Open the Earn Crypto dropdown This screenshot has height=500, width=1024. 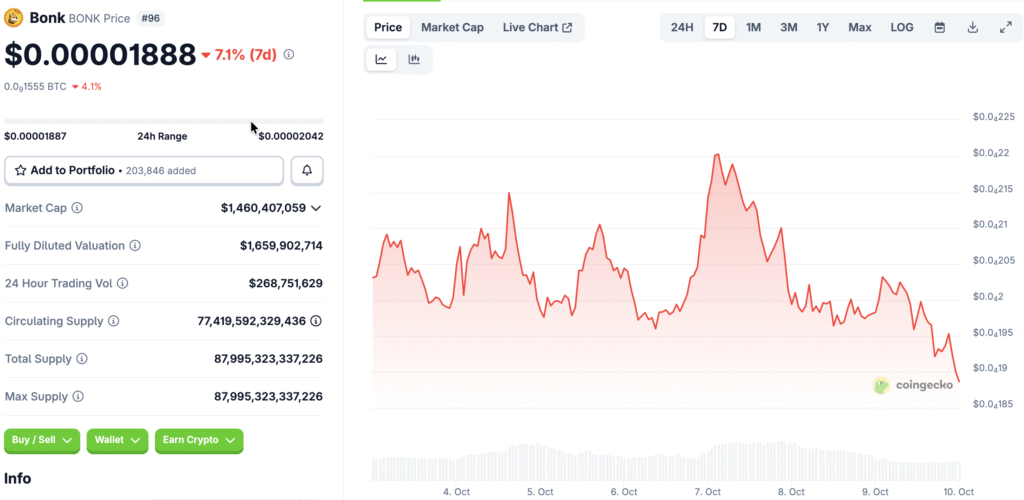point(198,440)
